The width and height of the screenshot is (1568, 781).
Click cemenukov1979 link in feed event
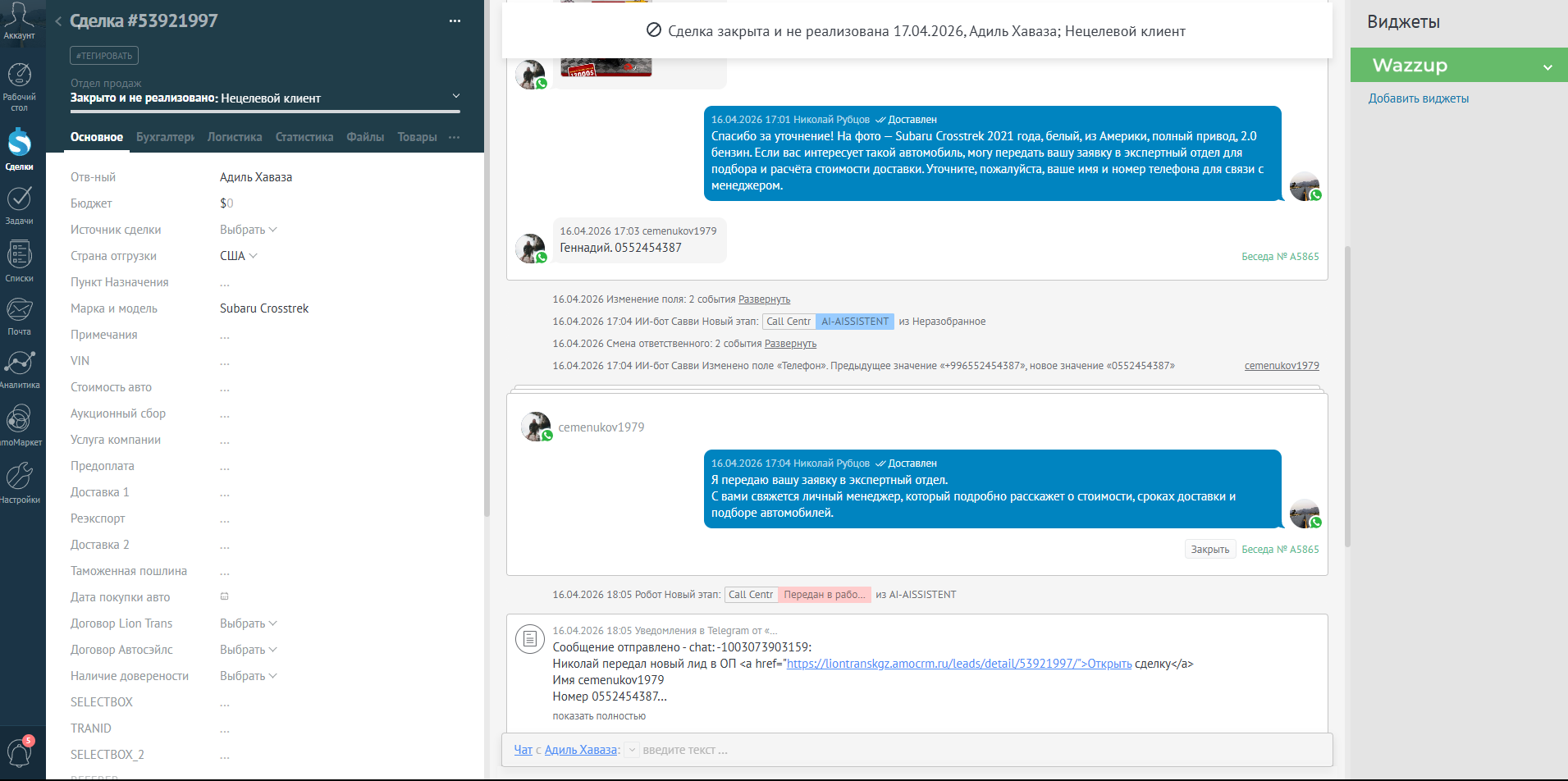coord(1282,366)
